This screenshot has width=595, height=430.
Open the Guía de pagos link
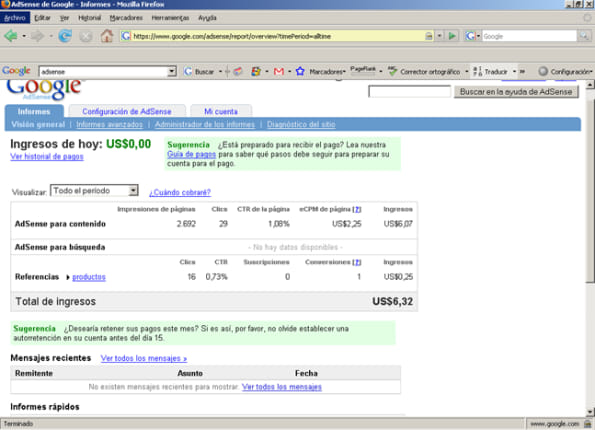click(191, 154)
